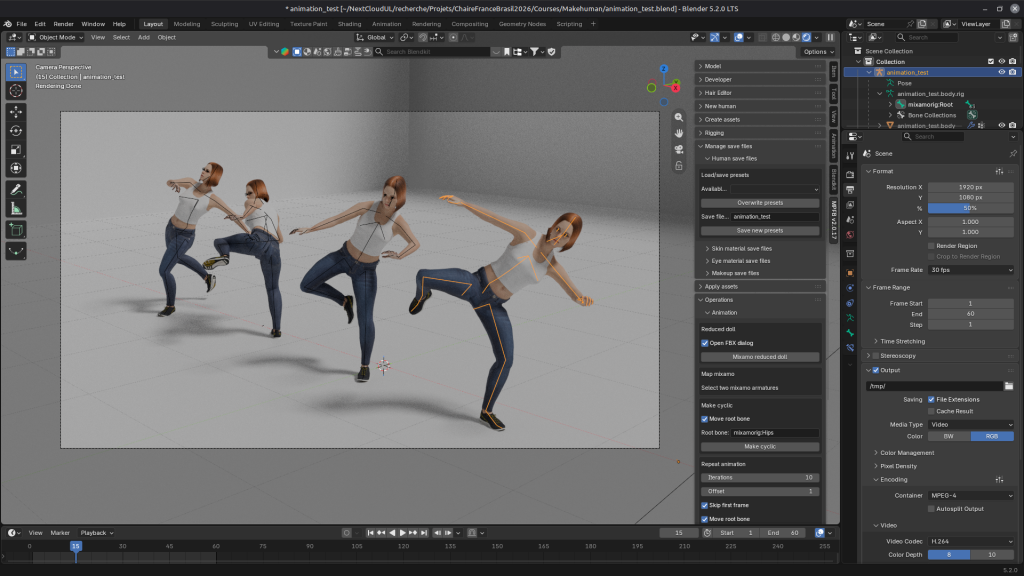Click the Blender logo icon
This screenshot has height=576, width=1024.
pos(8,24)
